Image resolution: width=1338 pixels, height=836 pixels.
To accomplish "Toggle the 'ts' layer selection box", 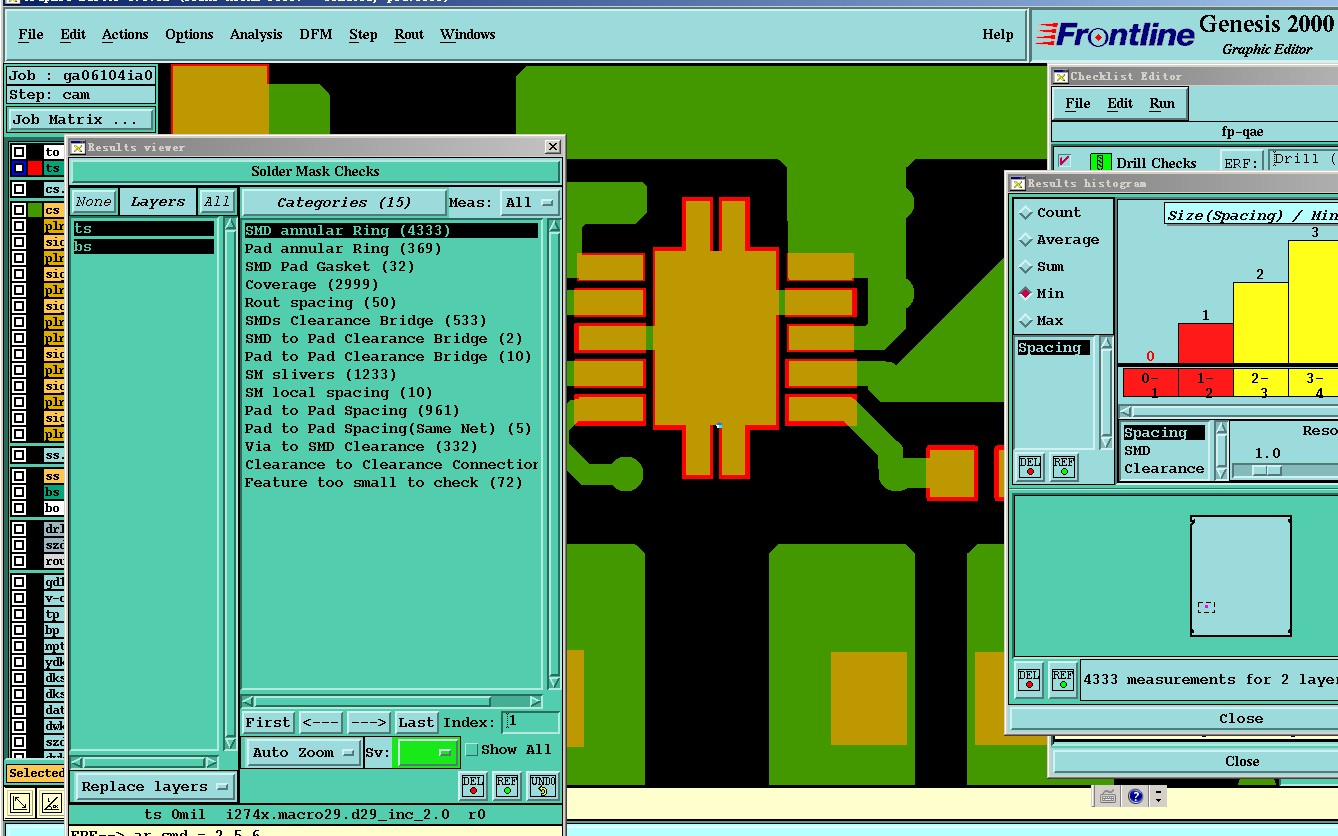I will [19, 169].
